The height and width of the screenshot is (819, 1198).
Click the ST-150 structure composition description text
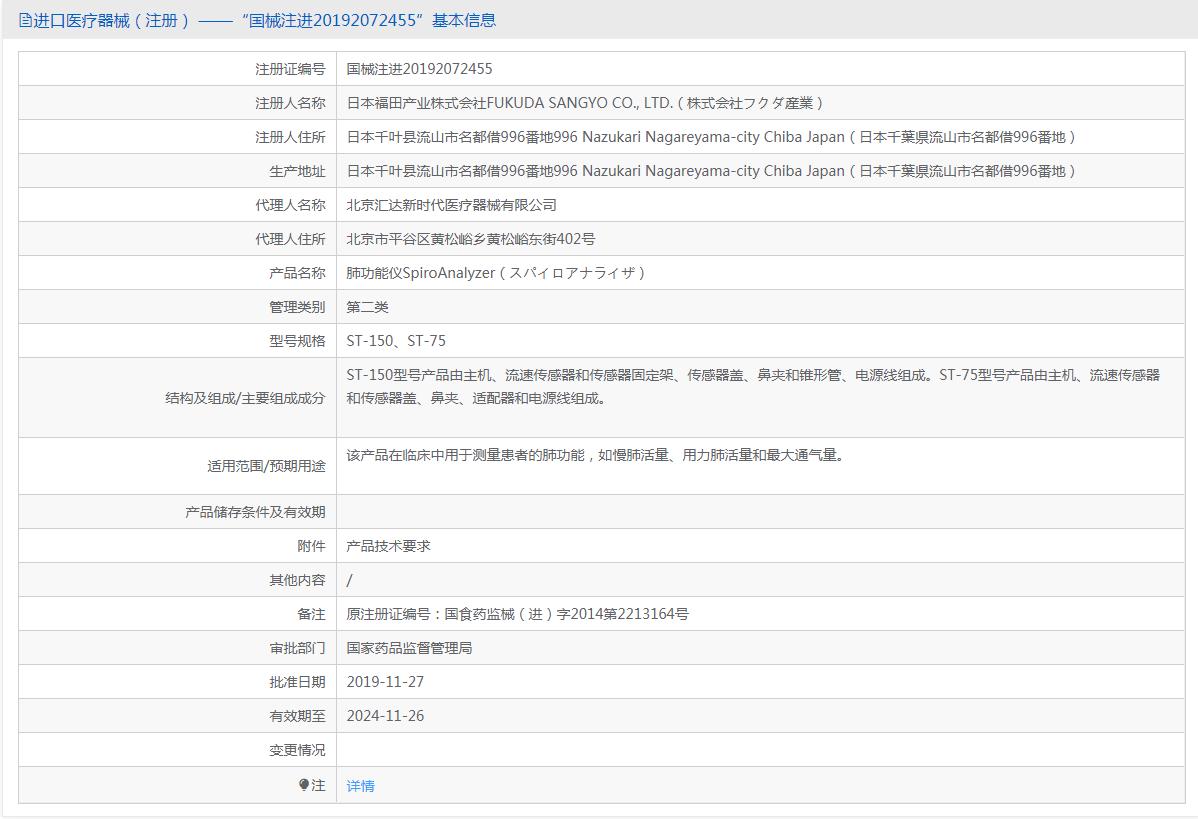[x=753, y=387]
